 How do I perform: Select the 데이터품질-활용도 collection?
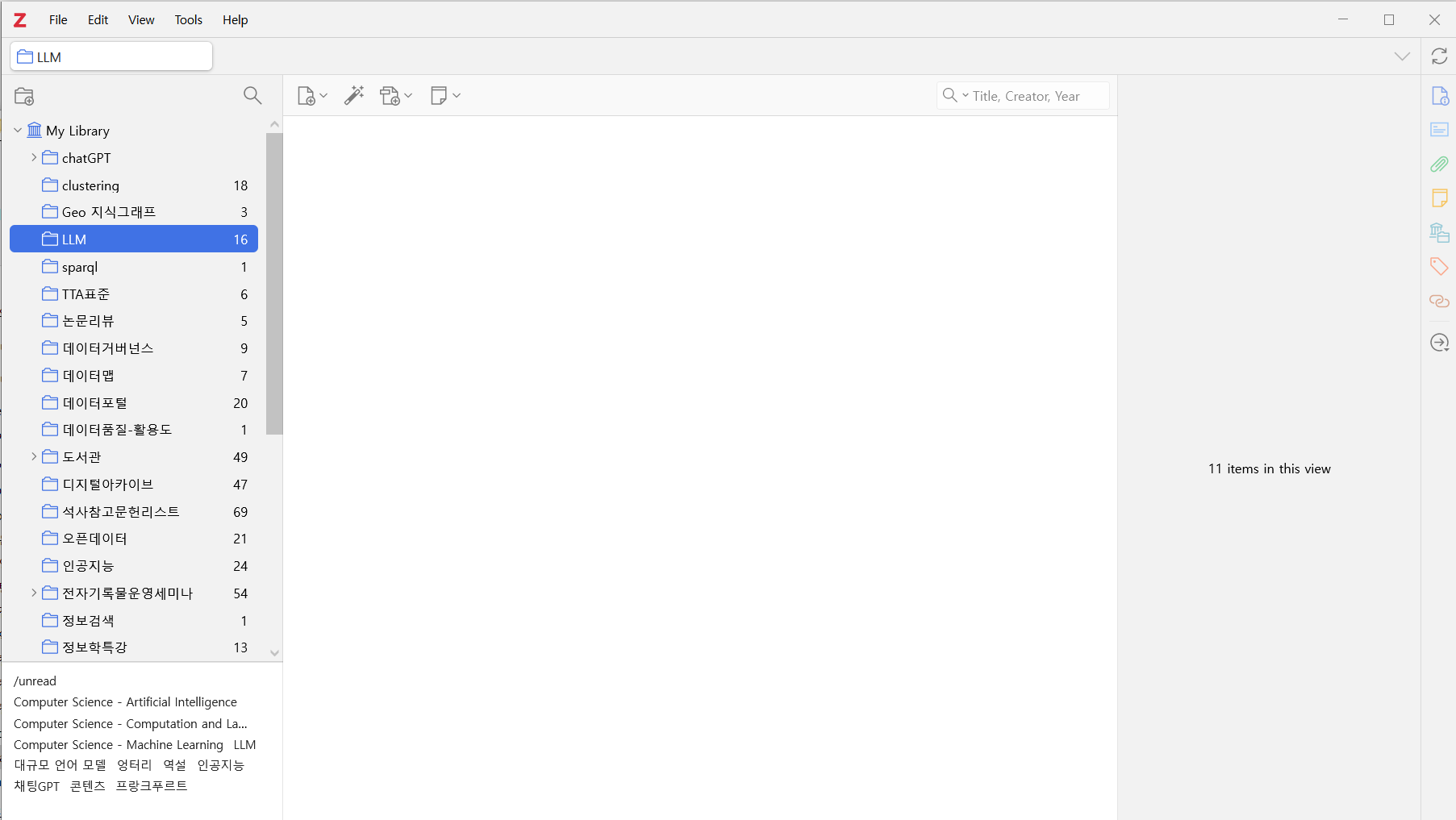click(x=134, y=430)
